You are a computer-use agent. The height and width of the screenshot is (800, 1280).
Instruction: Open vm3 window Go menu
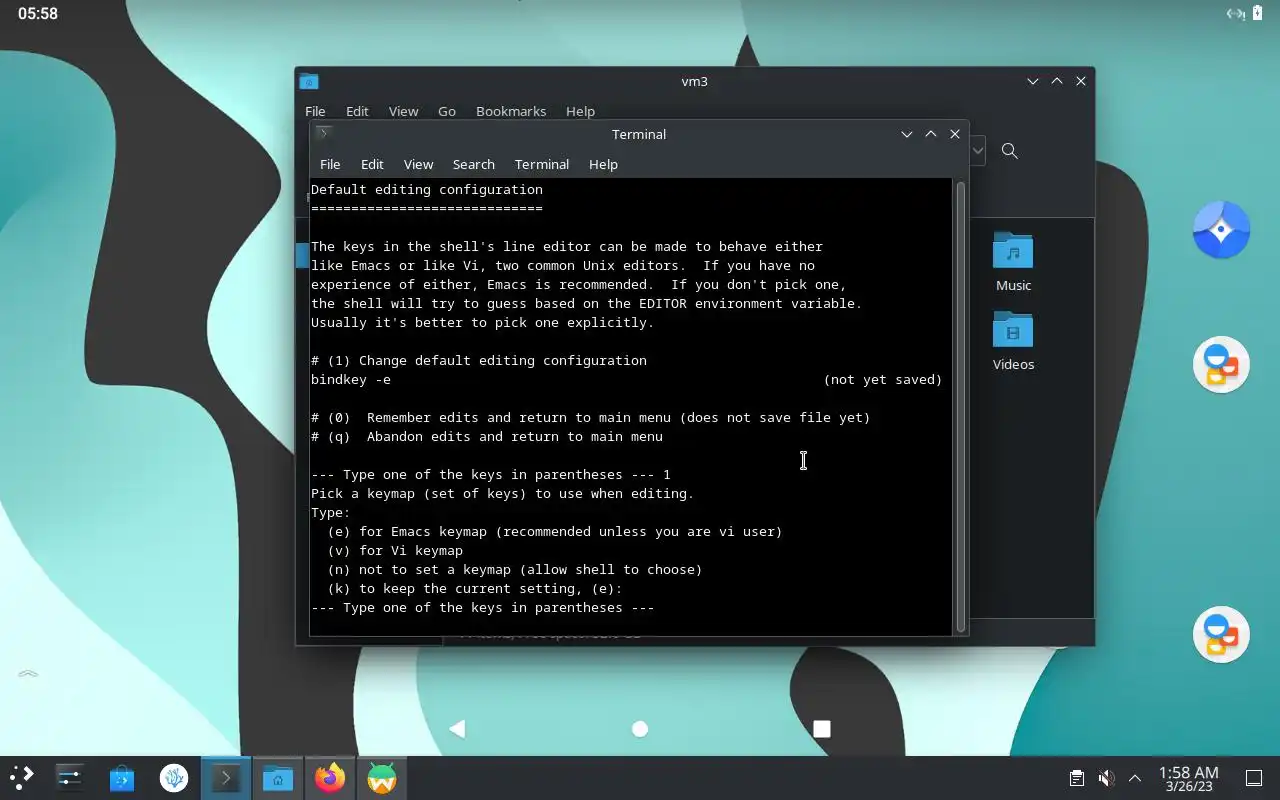coord(446,111)
